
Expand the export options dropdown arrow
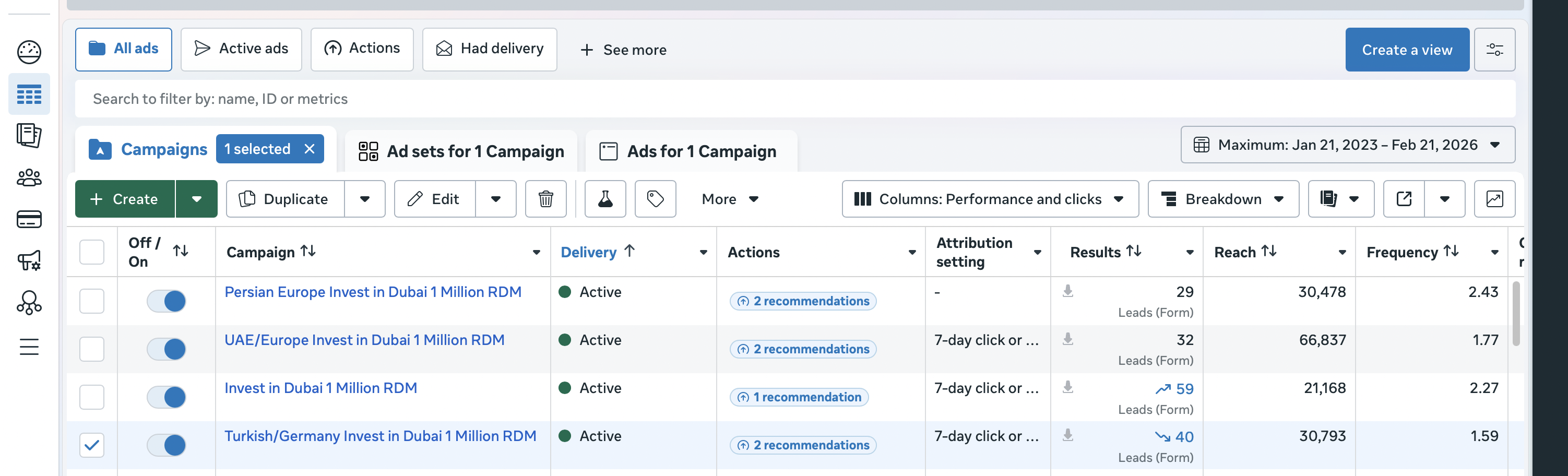[x=1444, y=199]
